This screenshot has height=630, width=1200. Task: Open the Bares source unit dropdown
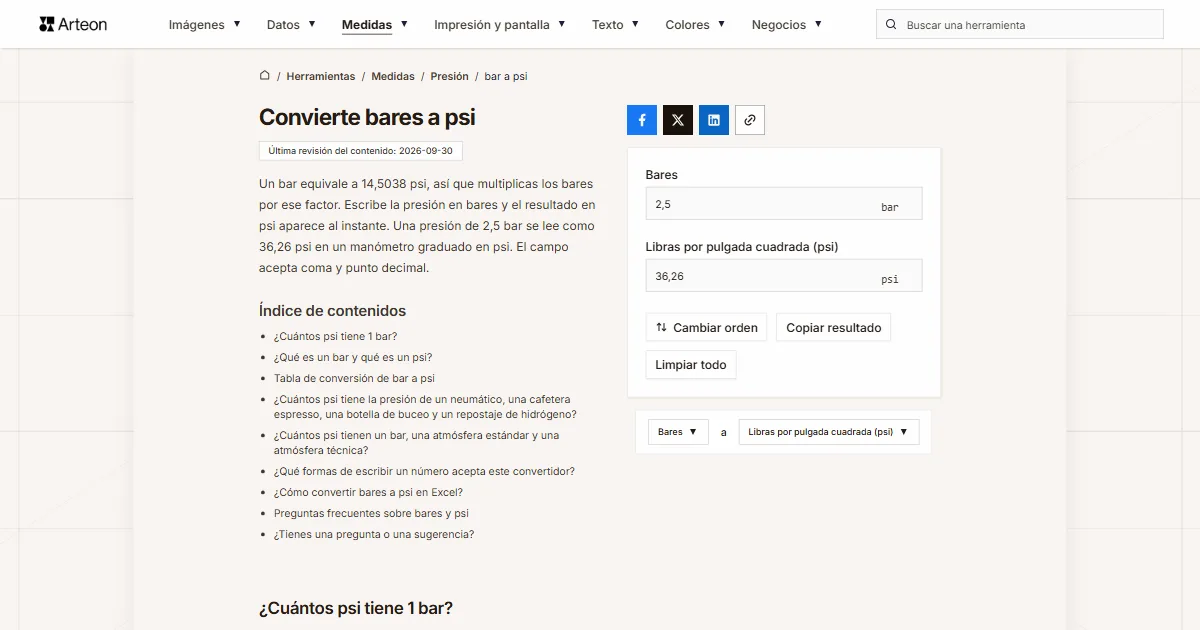click(678, 432)
